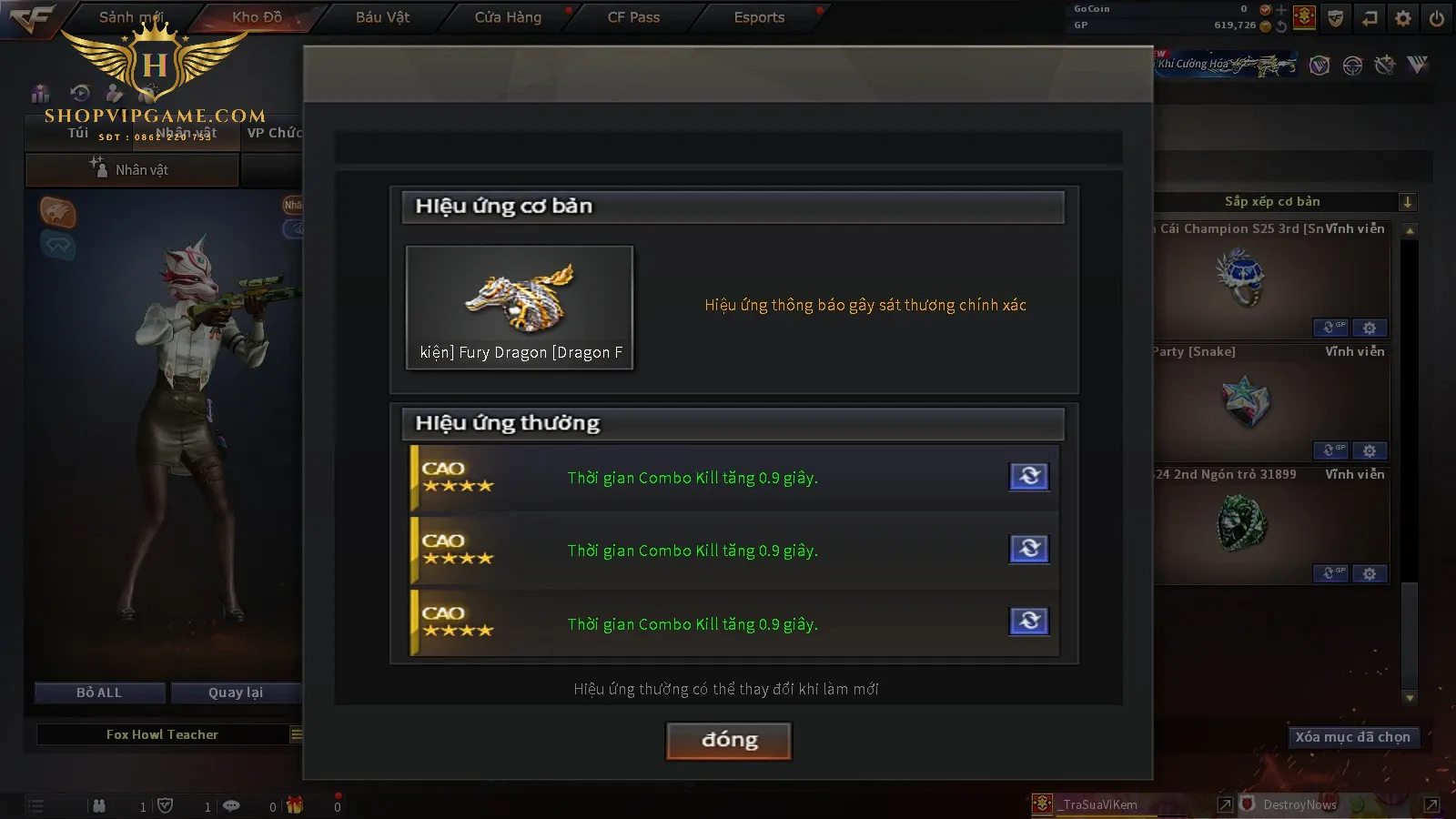Image resolution: width=1456 pixels, height=819 pixels.
Task: Click the gift box icon in bottom bar
Action: tap(295, 805)
